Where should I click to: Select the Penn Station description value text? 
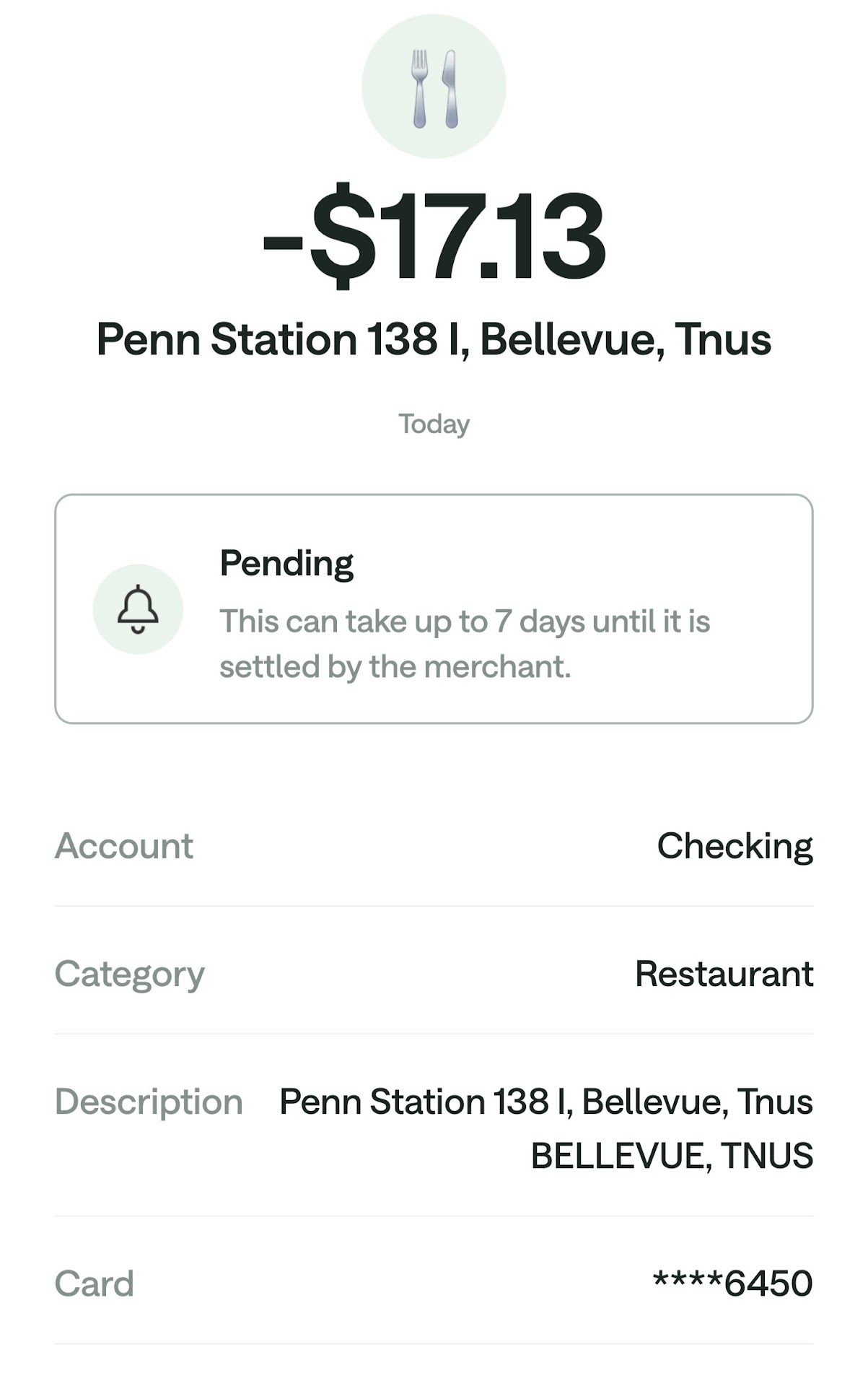click(545, 1102)
